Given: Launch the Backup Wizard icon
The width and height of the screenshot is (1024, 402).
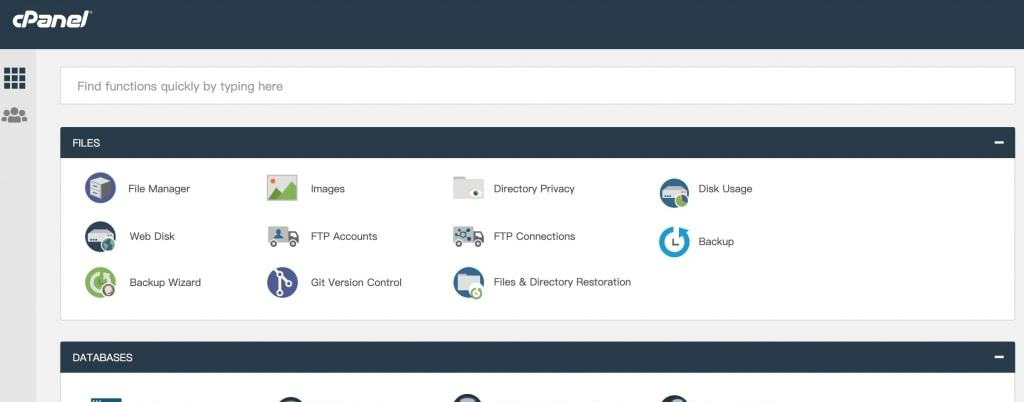Looking at the screenshot, I should tap(101, 283).
